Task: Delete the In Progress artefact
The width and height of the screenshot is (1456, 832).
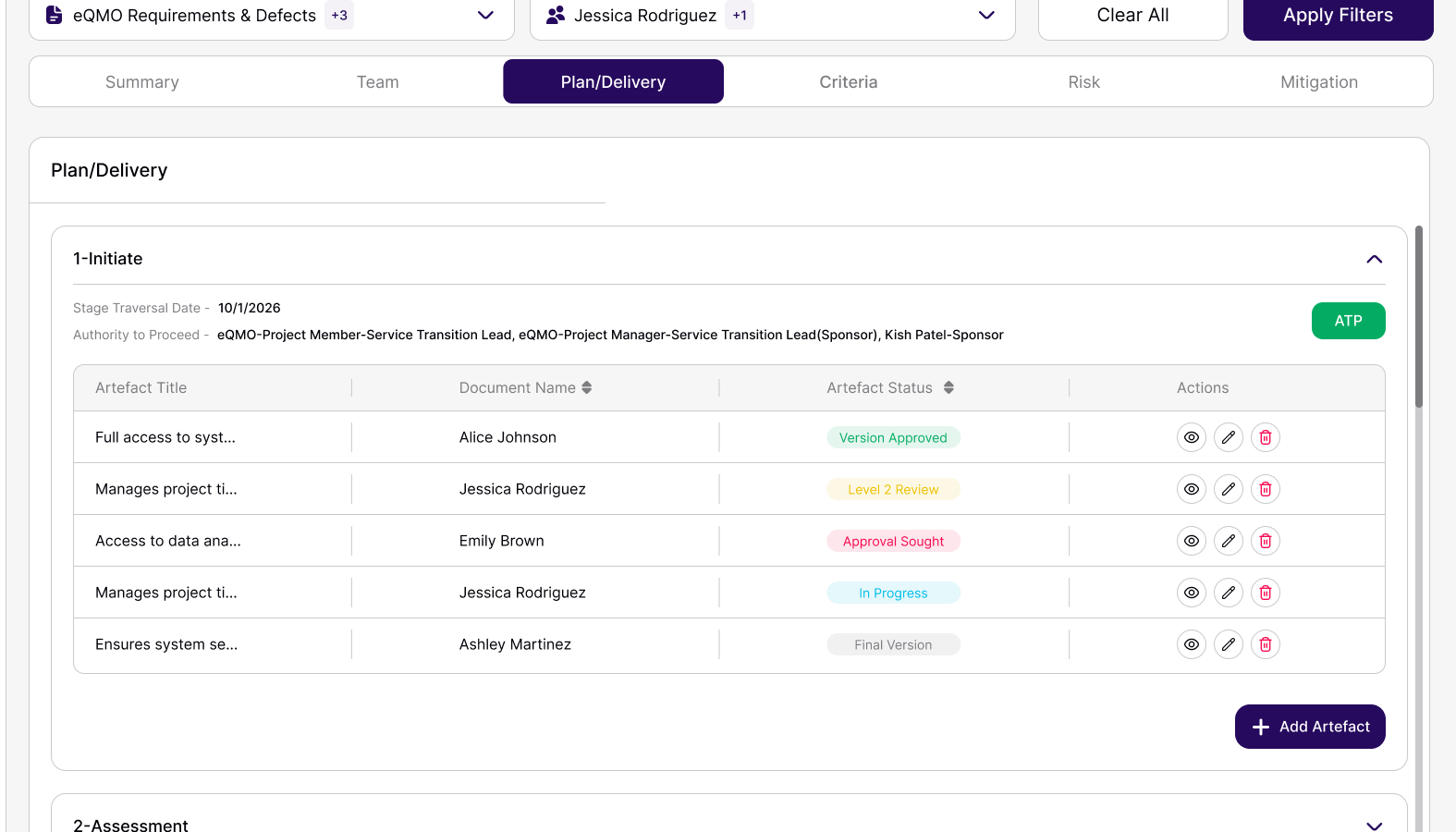Action: [x=1266, y=593]
